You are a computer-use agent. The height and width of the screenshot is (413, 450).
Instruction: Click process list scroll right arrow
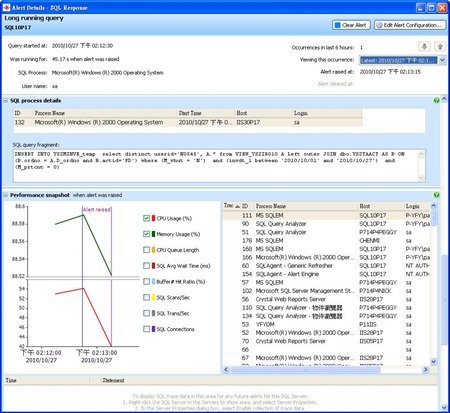(425, 369)
